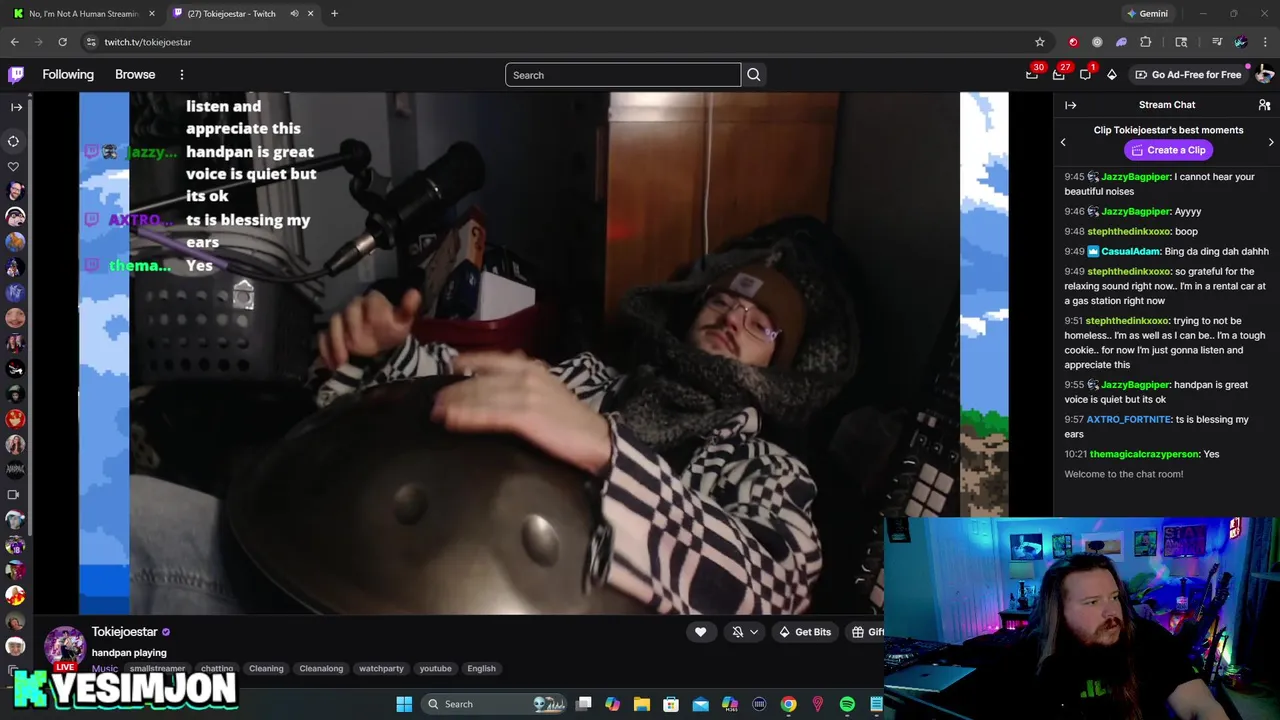
Task: Switch to the Kick streaming browser tab
Action: (x=85, y=14)
